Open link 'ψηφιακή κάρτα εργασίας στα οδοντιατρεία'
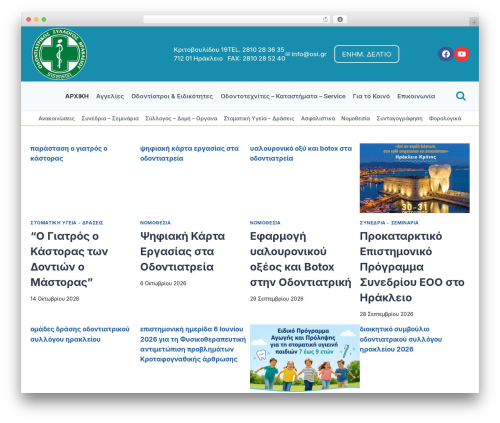This screenshot has height=423, width=500. click(189, 153)
